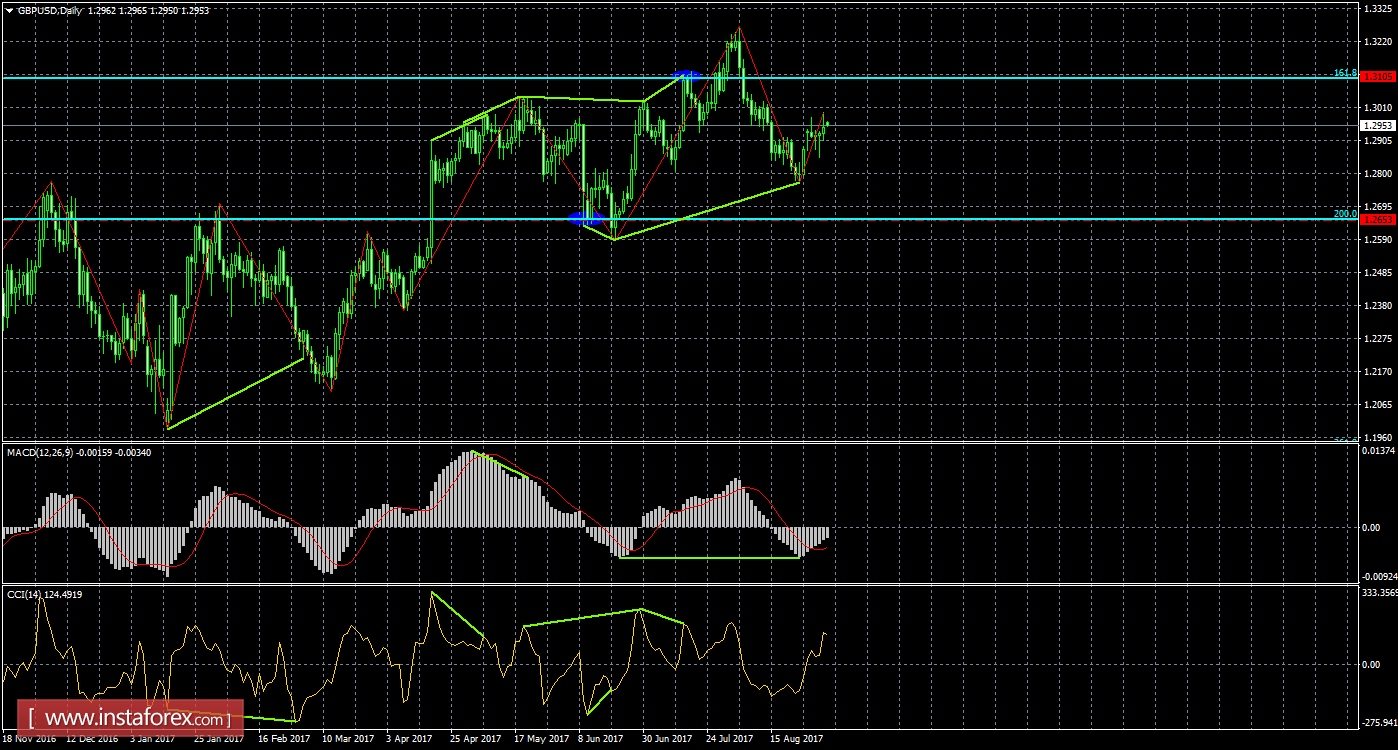
Task: Click the 18 Nov 2016 axis date label
Action: coord(27,739)
